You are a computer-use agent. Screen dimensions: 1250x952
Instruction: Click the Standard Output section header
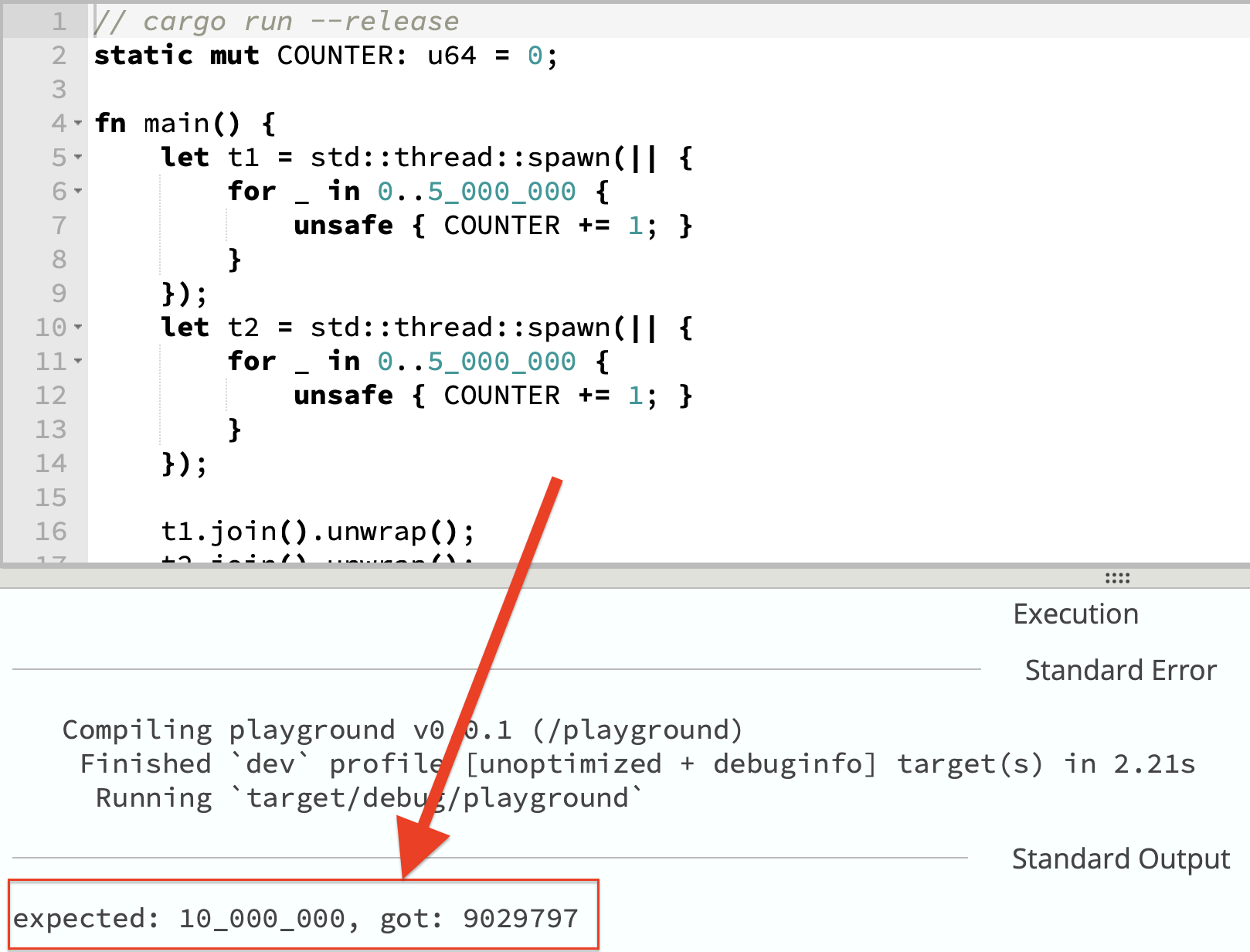[x=1119, y=858]
